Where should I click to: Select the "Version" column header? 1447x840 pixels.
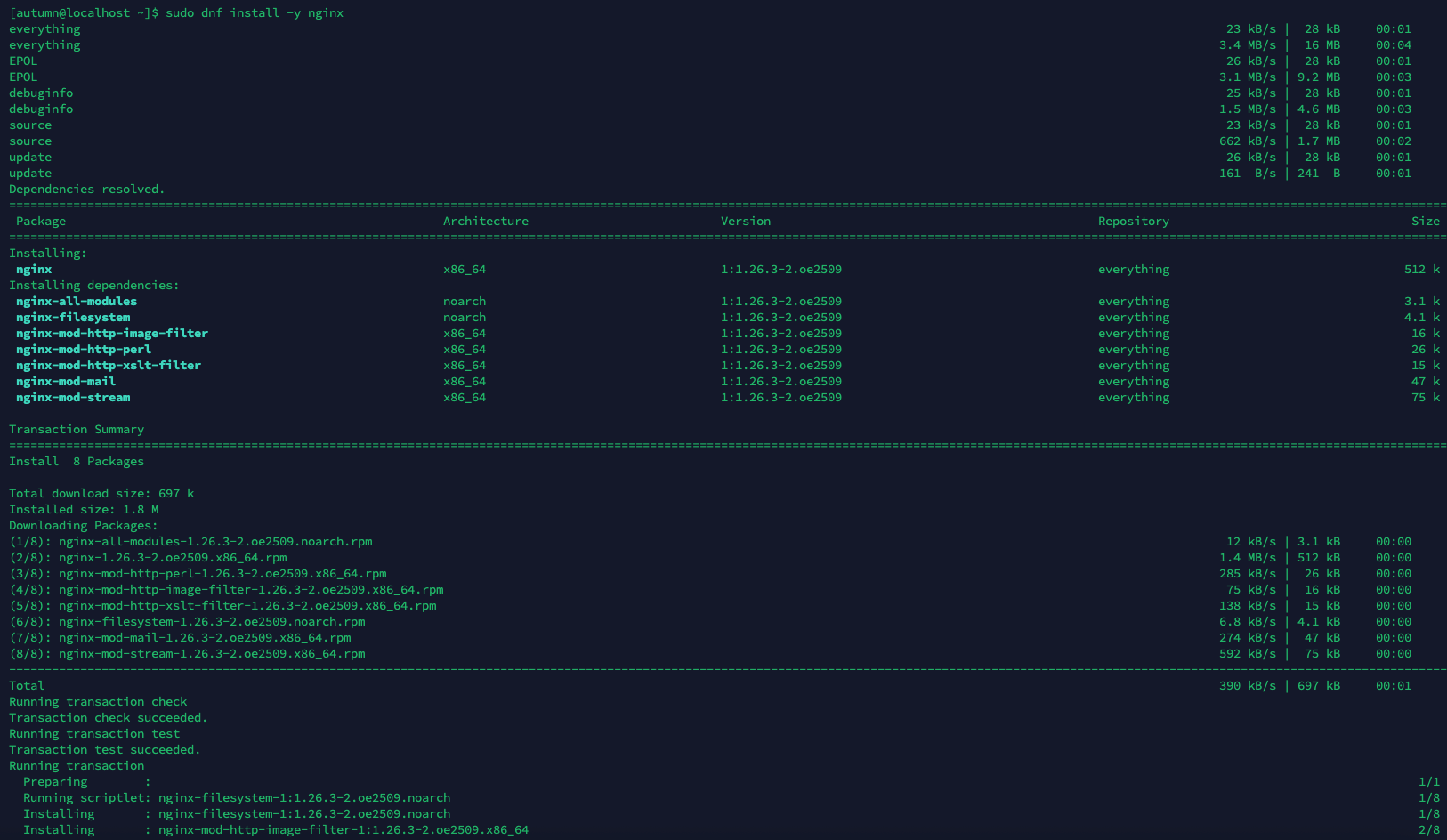click(746, 222)
